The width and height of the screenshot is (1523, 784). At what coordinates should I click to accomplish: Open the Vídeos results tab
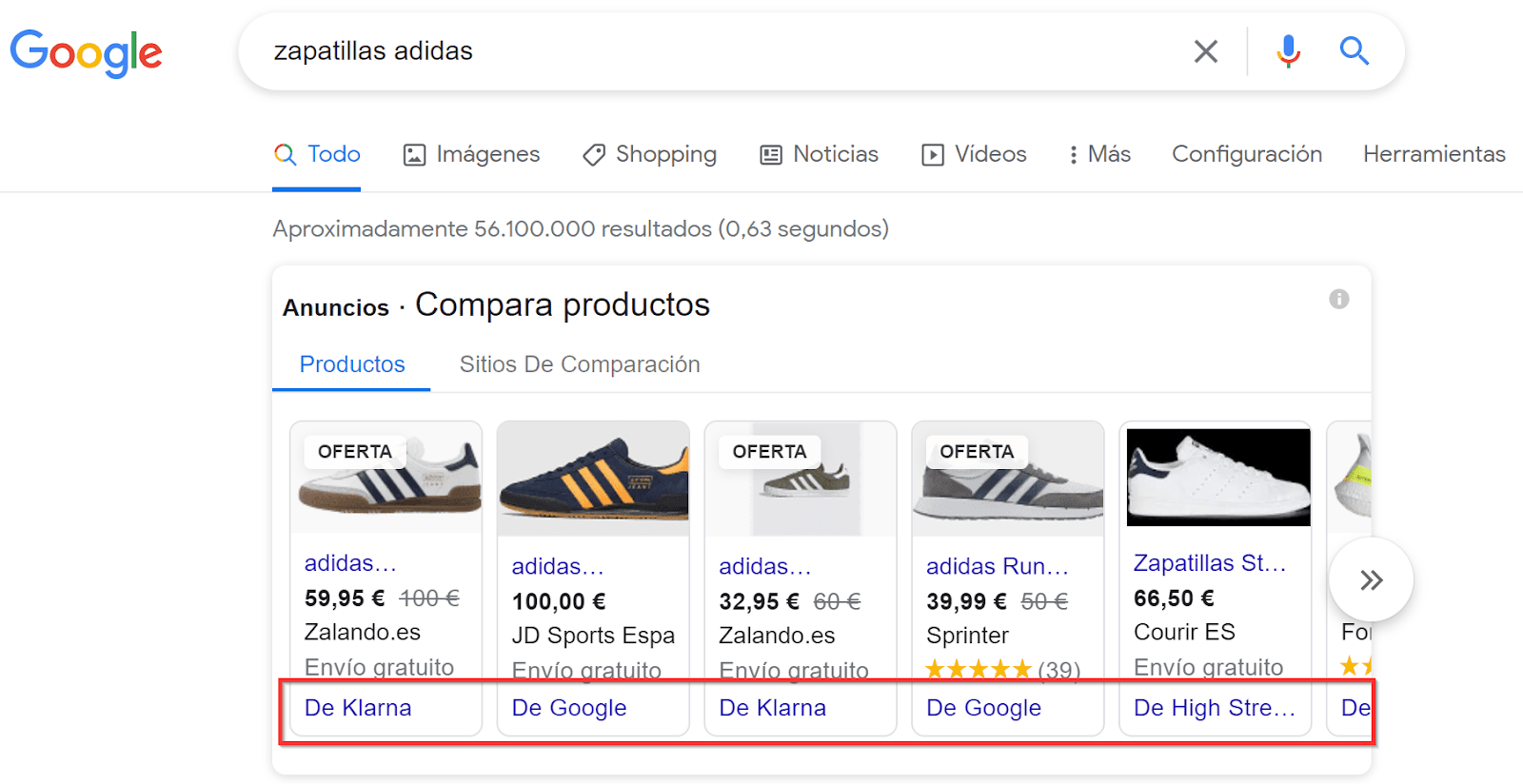pos(974,154)
